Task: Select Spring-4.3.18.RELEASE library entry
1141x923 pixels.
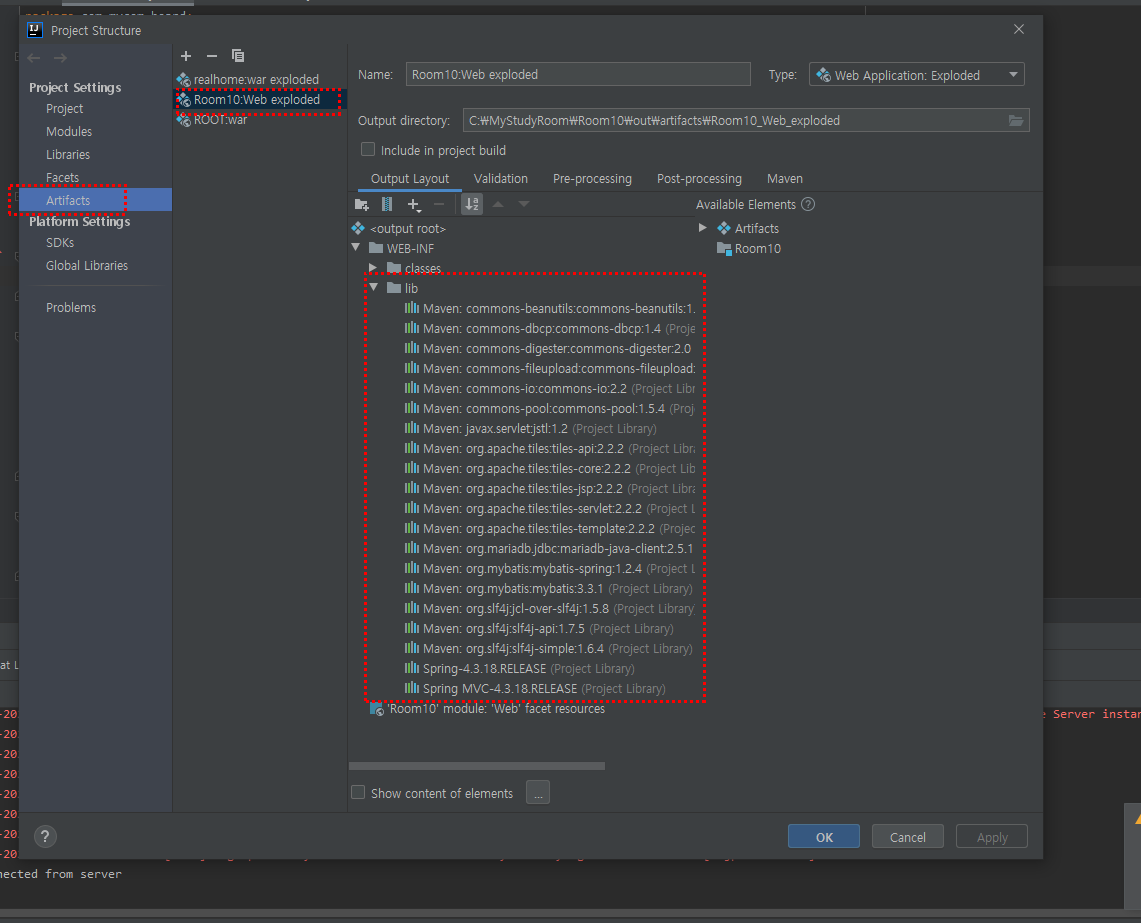Action: click(x=520, y=669)
